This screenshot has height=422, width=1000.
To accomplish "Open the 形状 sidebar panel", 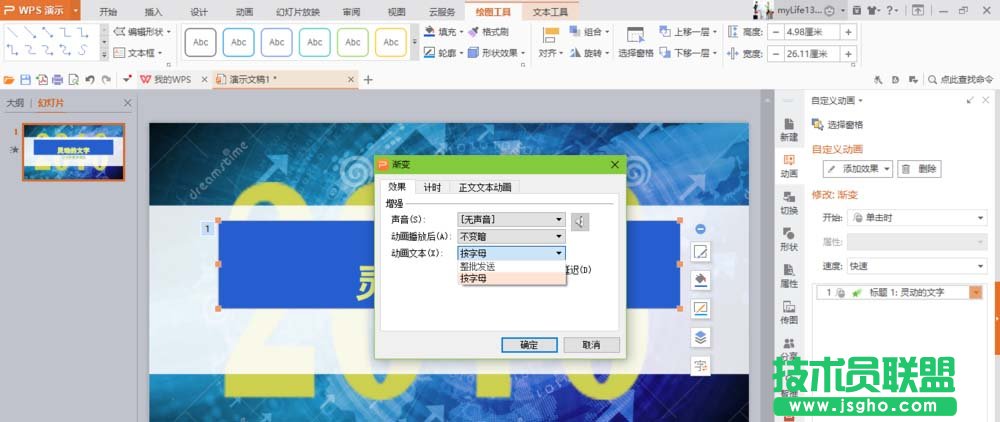I will click(x=789, y=240).
